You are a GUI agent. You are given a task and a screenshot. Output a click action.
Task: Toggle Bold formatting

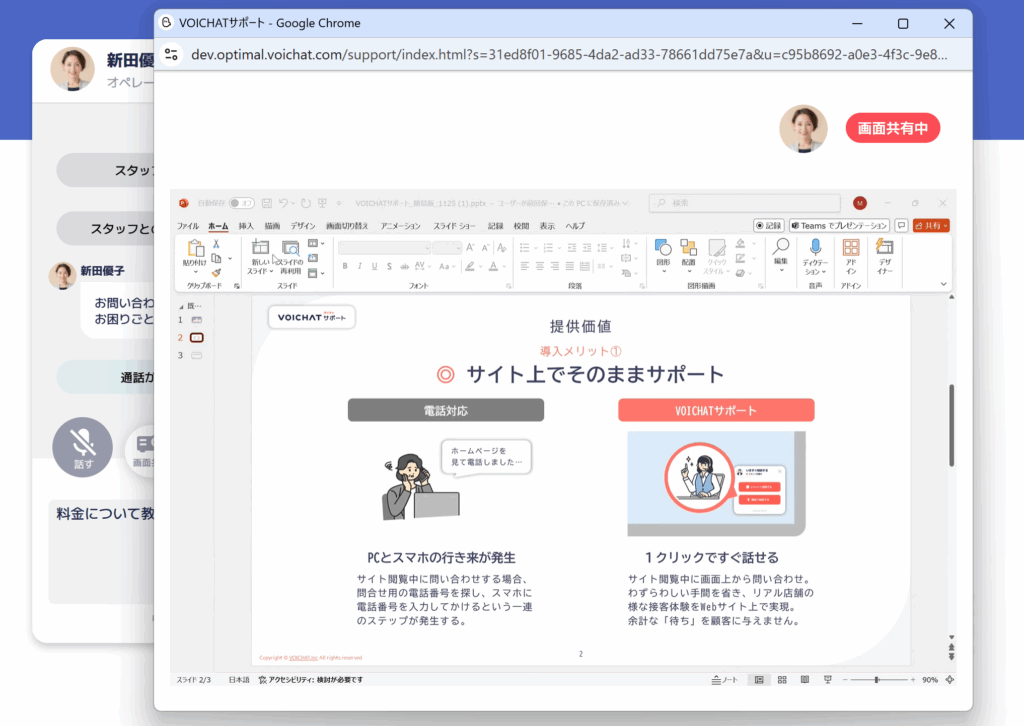tap(345, 266)
